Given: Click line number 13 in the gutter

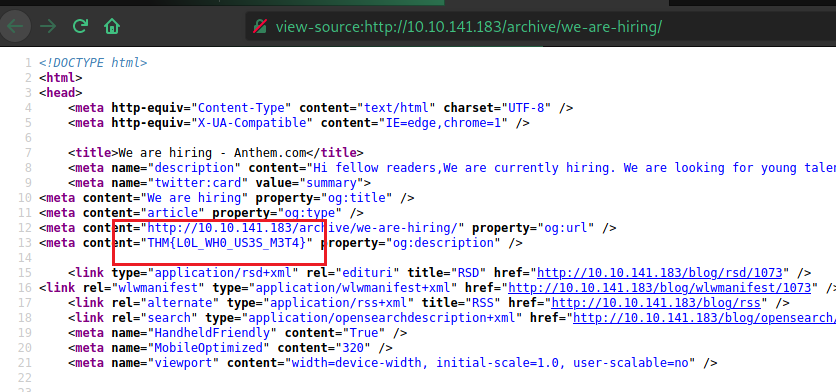Looking at the screenshot, I should (x=26, y=243).
